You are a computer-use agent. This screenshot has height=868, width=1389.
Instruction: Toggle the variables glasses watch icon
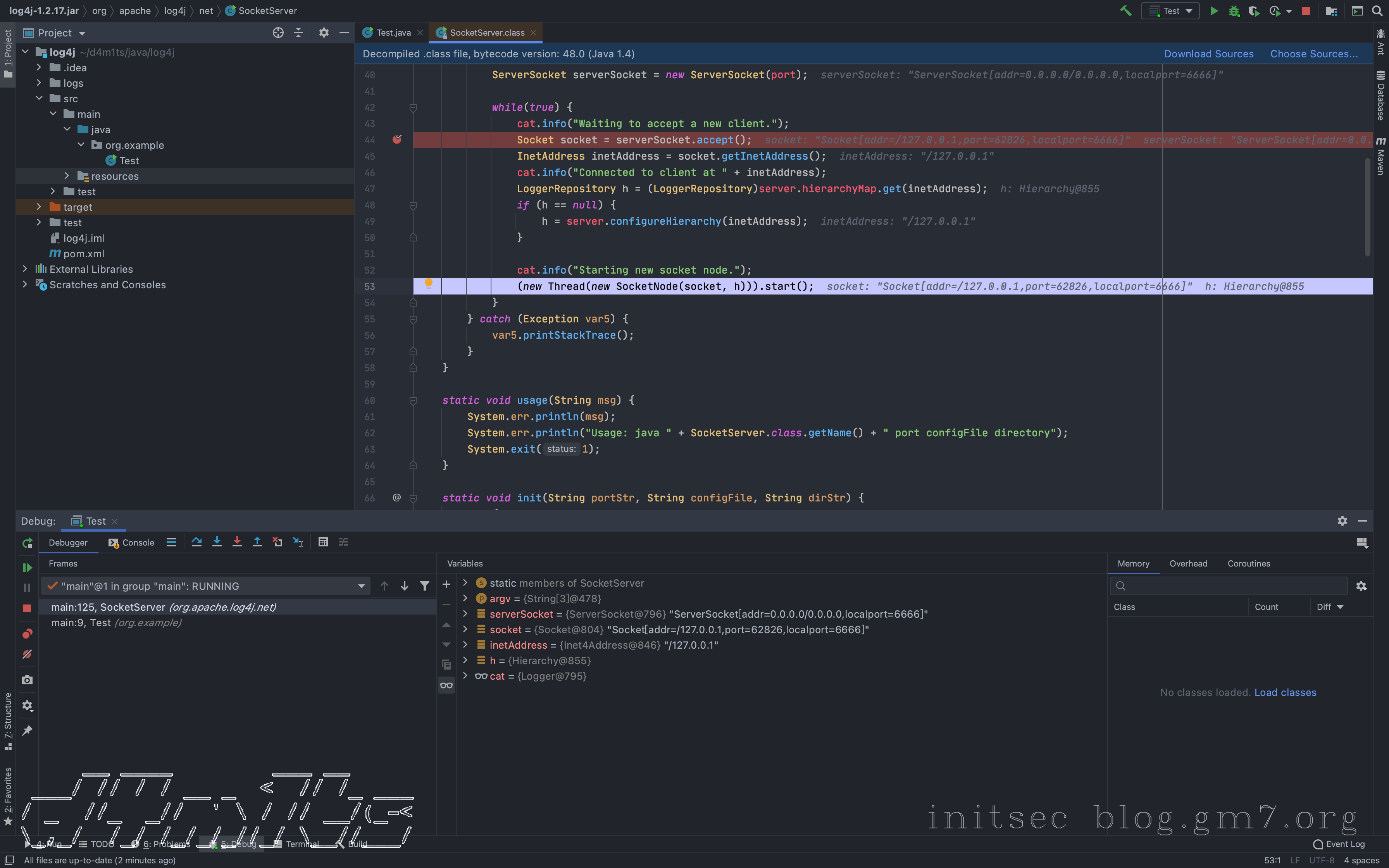coord(446,685)
